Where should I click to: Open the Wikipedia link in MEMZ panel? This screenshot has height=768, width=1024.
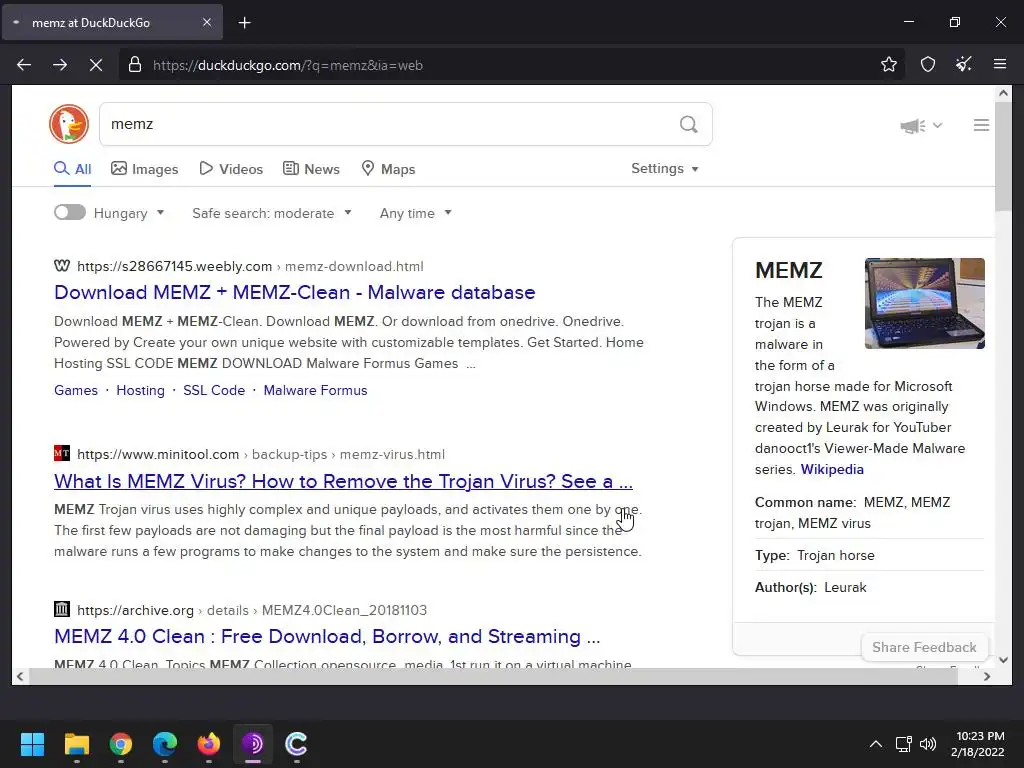(x=832, y=469)
